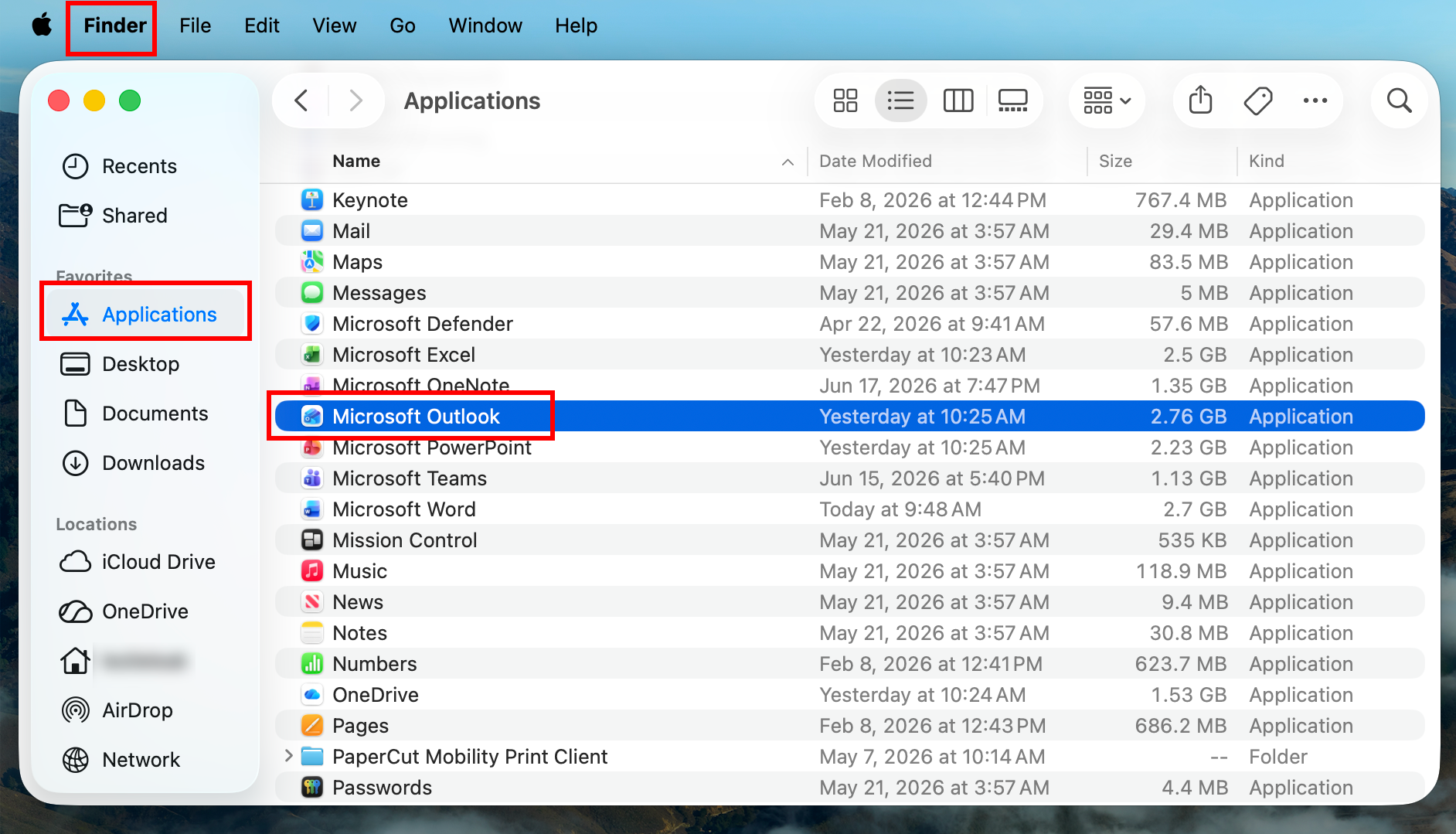The height and width of the screenshot is (834, 1456).
Task: Select Applications in the sidebar
Action: point(145,315)
